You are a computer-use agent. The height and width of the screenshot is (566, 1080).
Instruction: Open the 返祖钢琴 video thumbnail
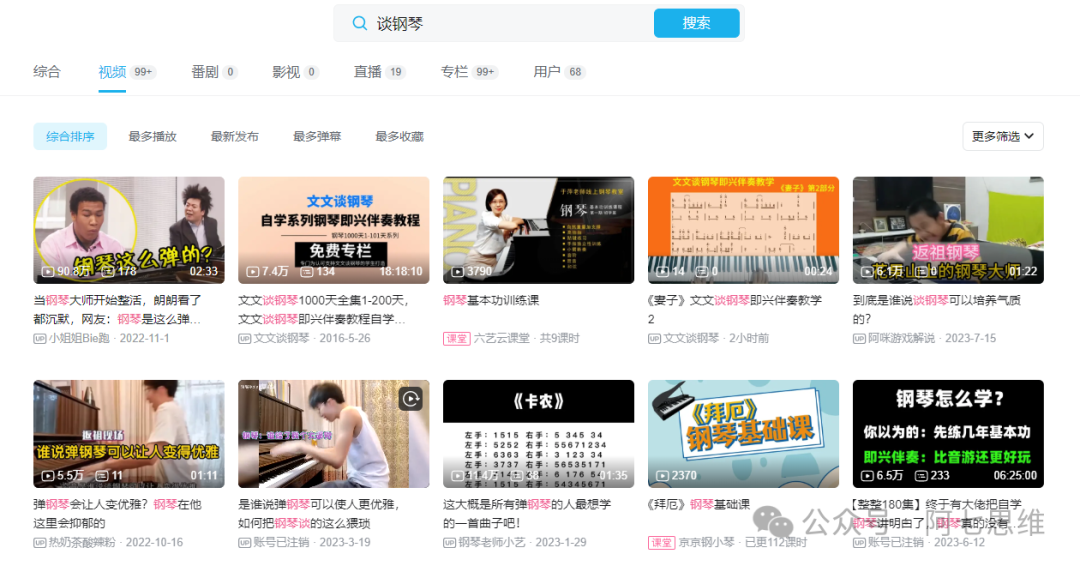(948, 230)
